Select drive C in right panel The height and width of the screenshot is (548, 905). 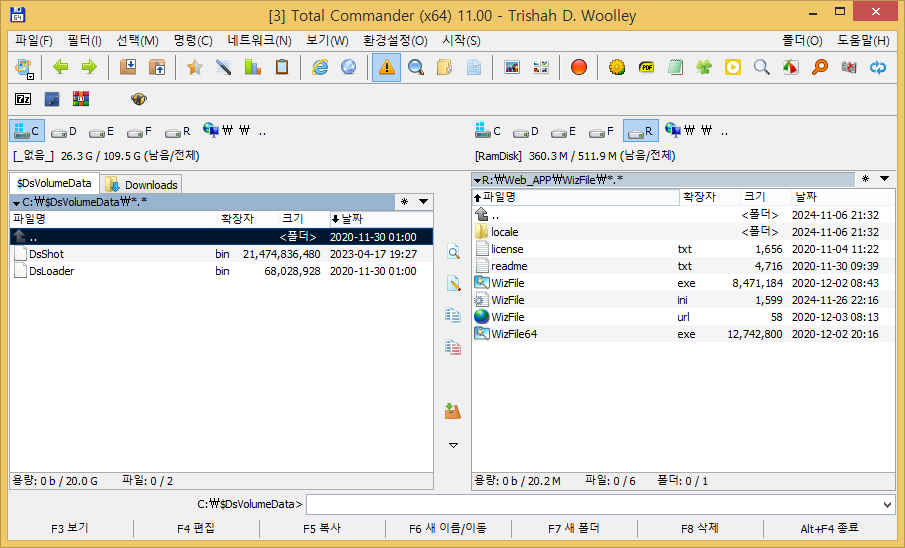(x=488, y=131)
